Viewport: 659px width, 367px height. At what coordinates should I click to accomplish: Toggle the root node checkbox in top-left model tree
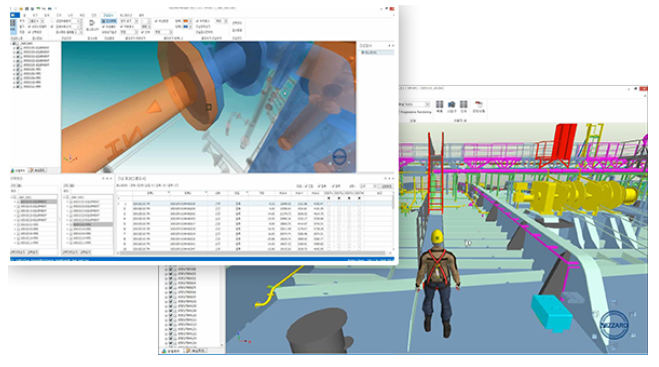tap(15, 43)
